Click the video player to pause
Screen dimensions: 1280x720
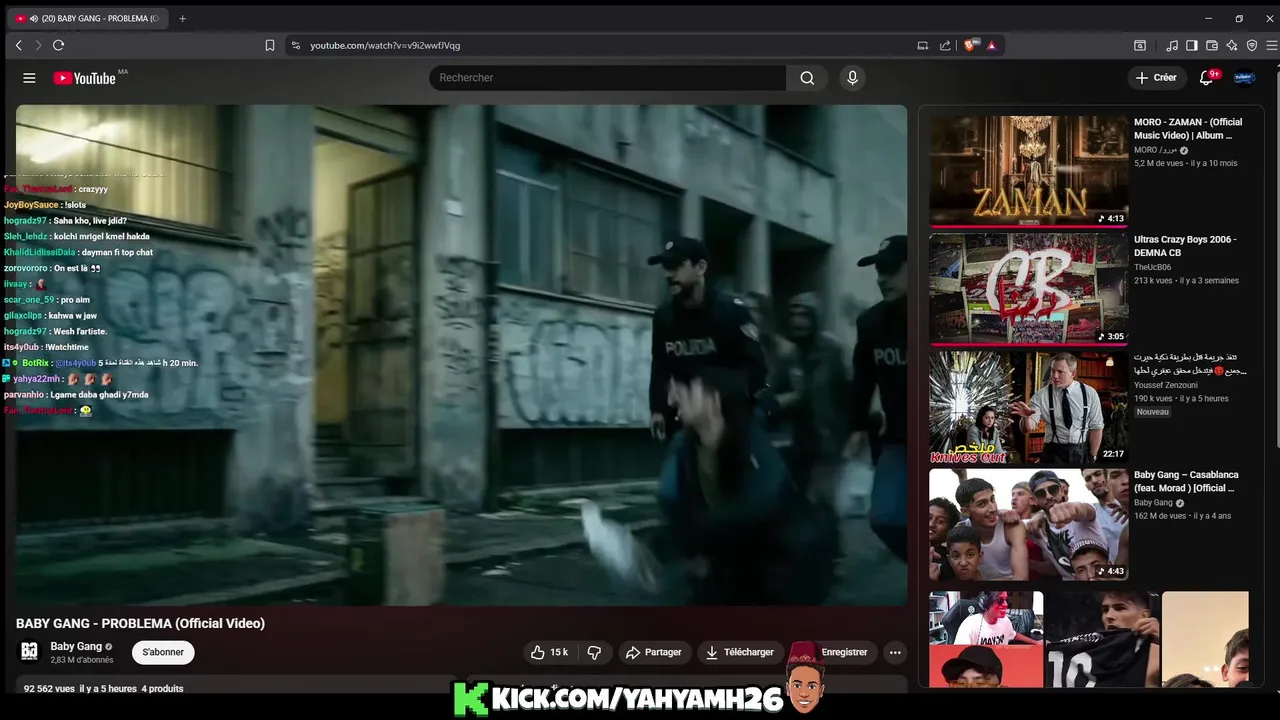(461, 355)
